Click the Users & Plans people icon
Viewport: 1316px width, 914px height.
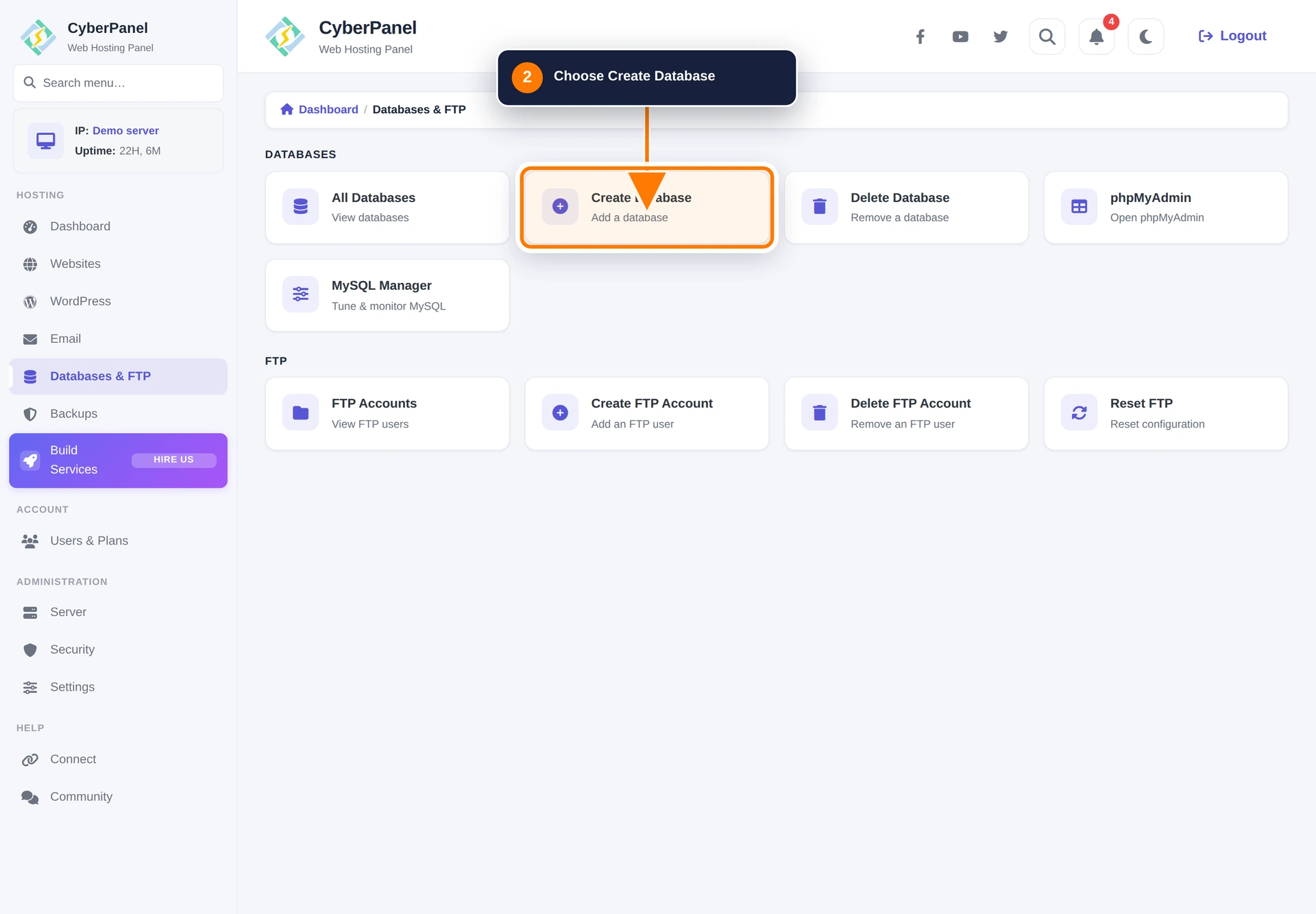30,541
